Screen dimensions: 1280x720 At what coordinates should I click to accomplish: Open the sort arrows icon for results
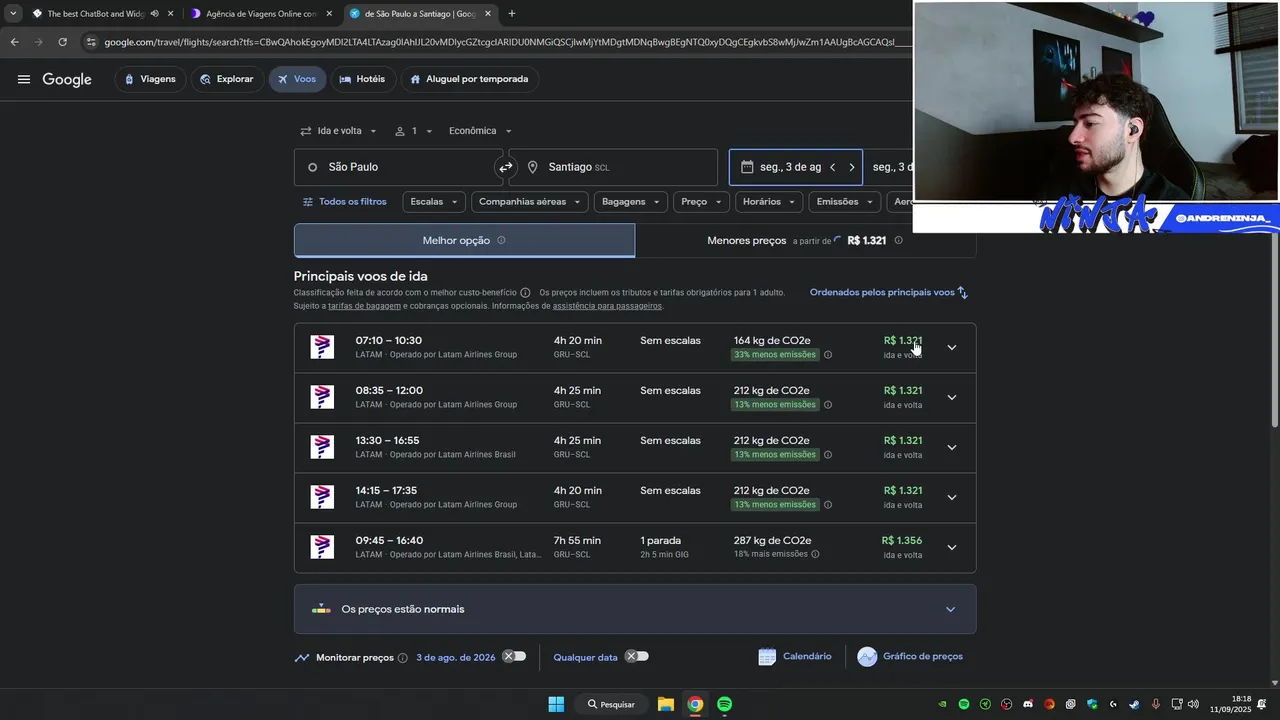962,292
